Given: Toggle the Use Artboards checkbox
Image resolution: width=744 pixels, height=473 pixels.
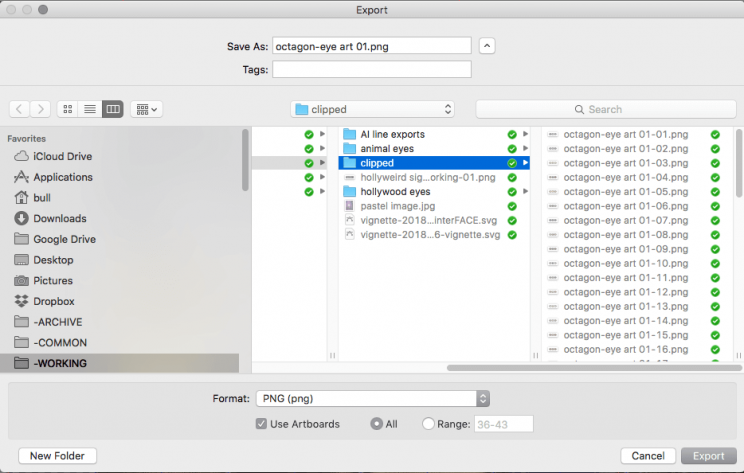Looking at the screenshot, I should pos(261,424).
